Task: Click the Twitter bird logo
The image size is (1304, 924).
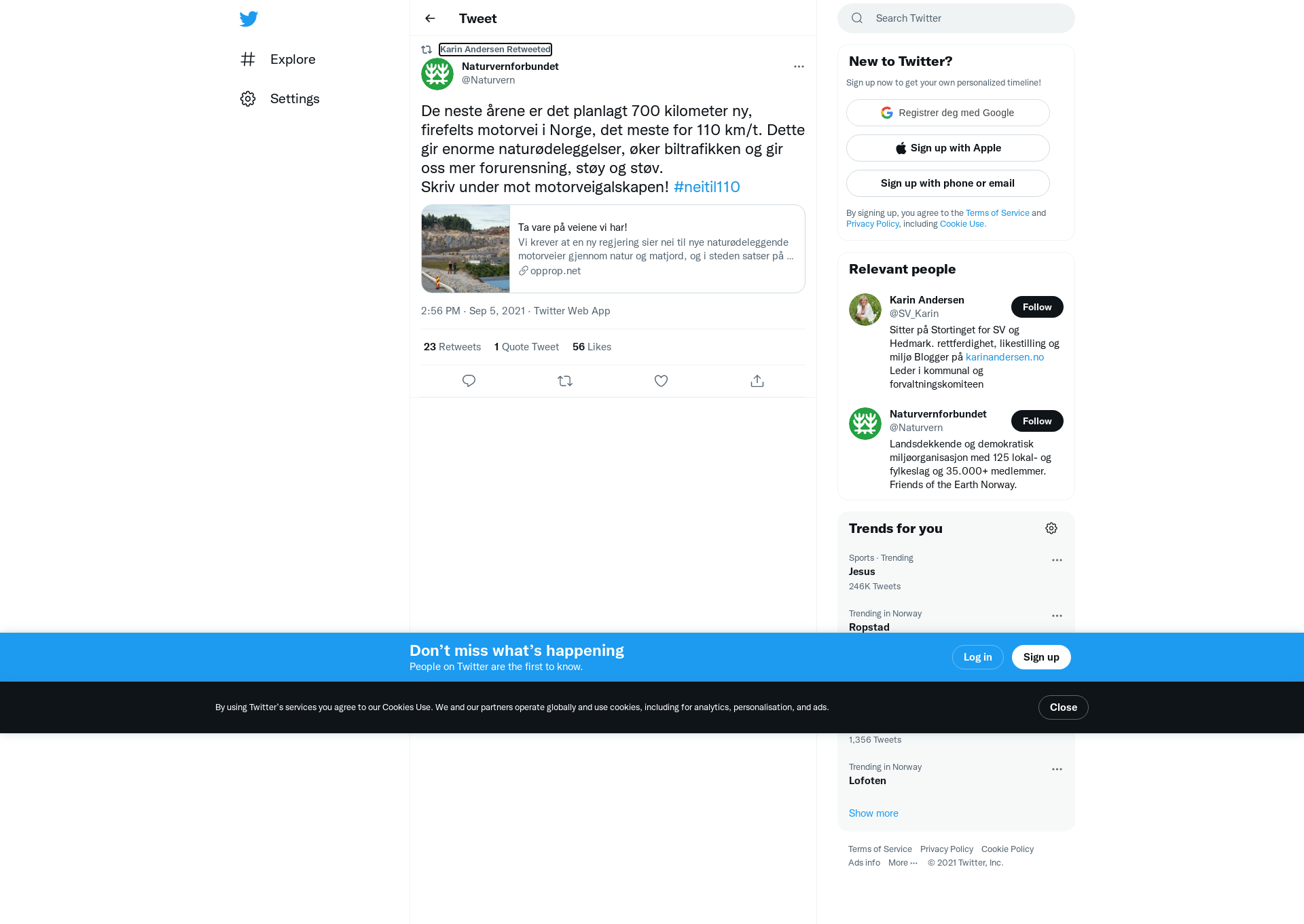Action: pyautogui.click(x=249, y=18)
